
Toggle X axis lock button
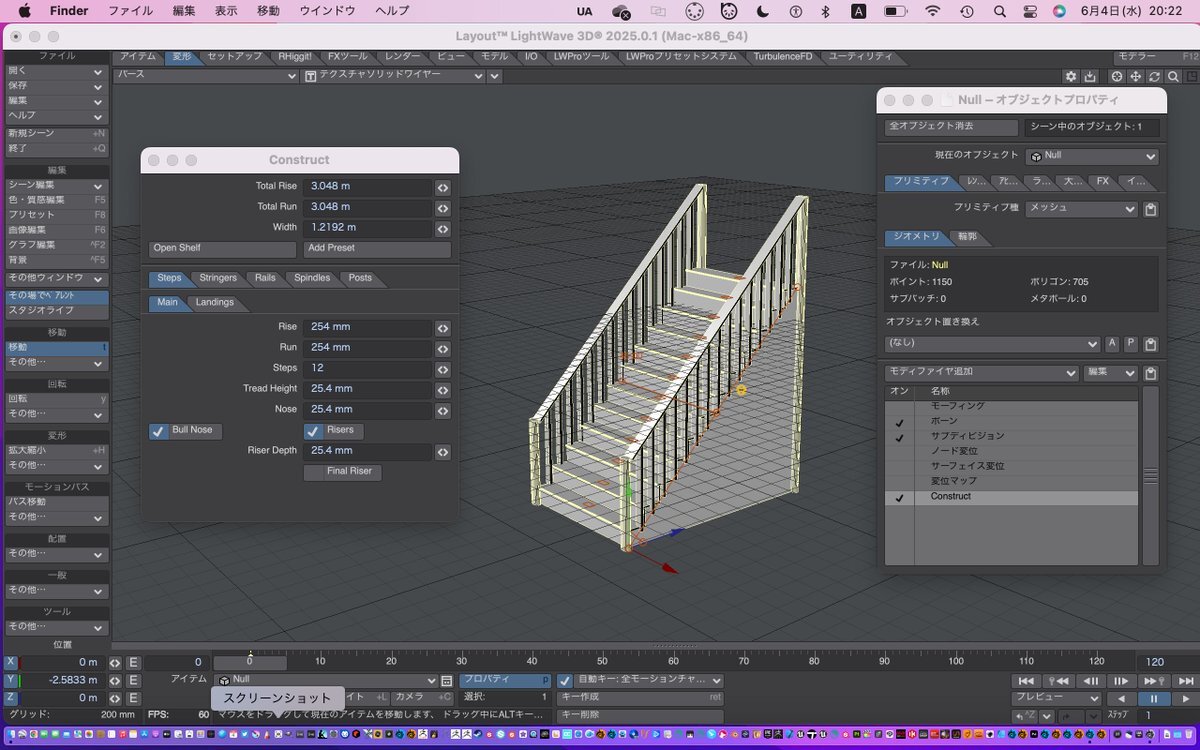pos(11,662)
